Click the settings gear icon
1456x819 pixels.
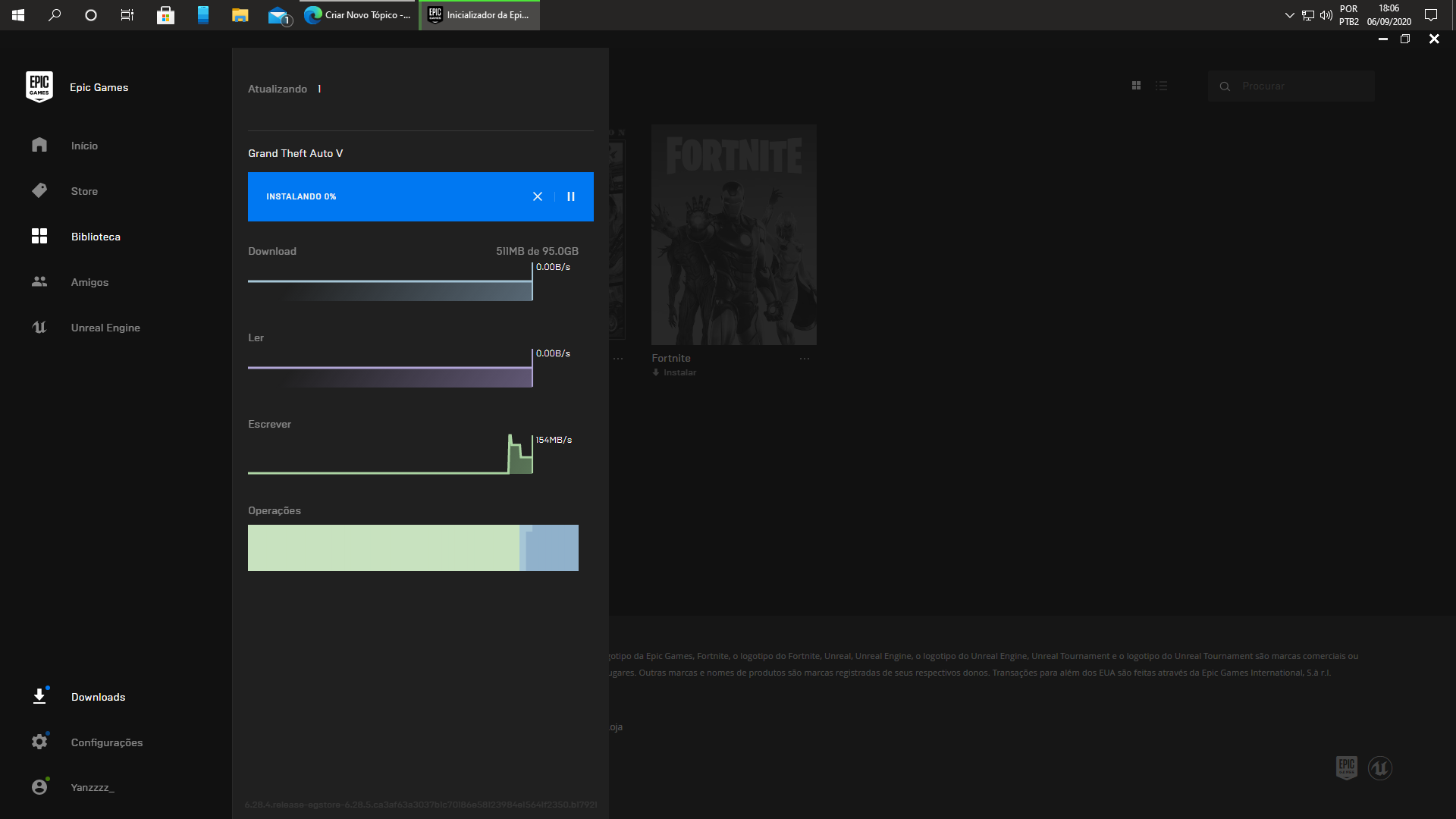[x=39, y=742]
